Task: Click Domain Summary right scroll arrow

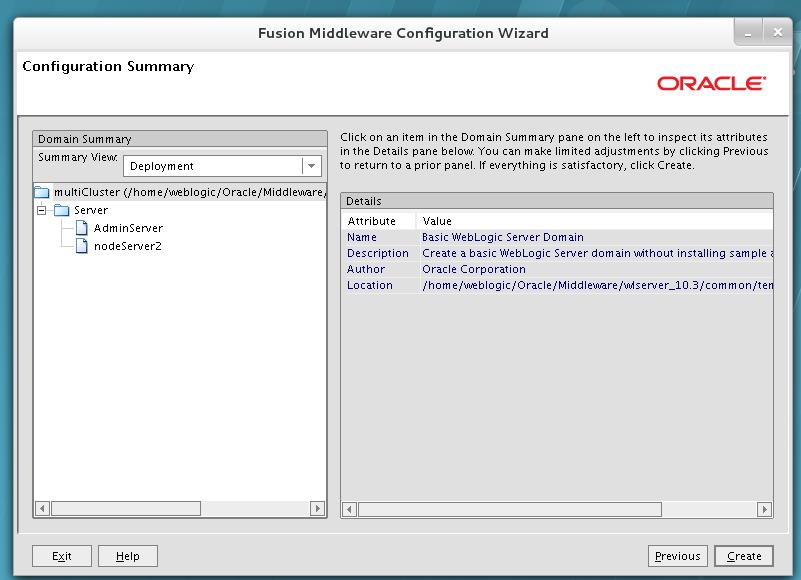Action: coord(317,508)
